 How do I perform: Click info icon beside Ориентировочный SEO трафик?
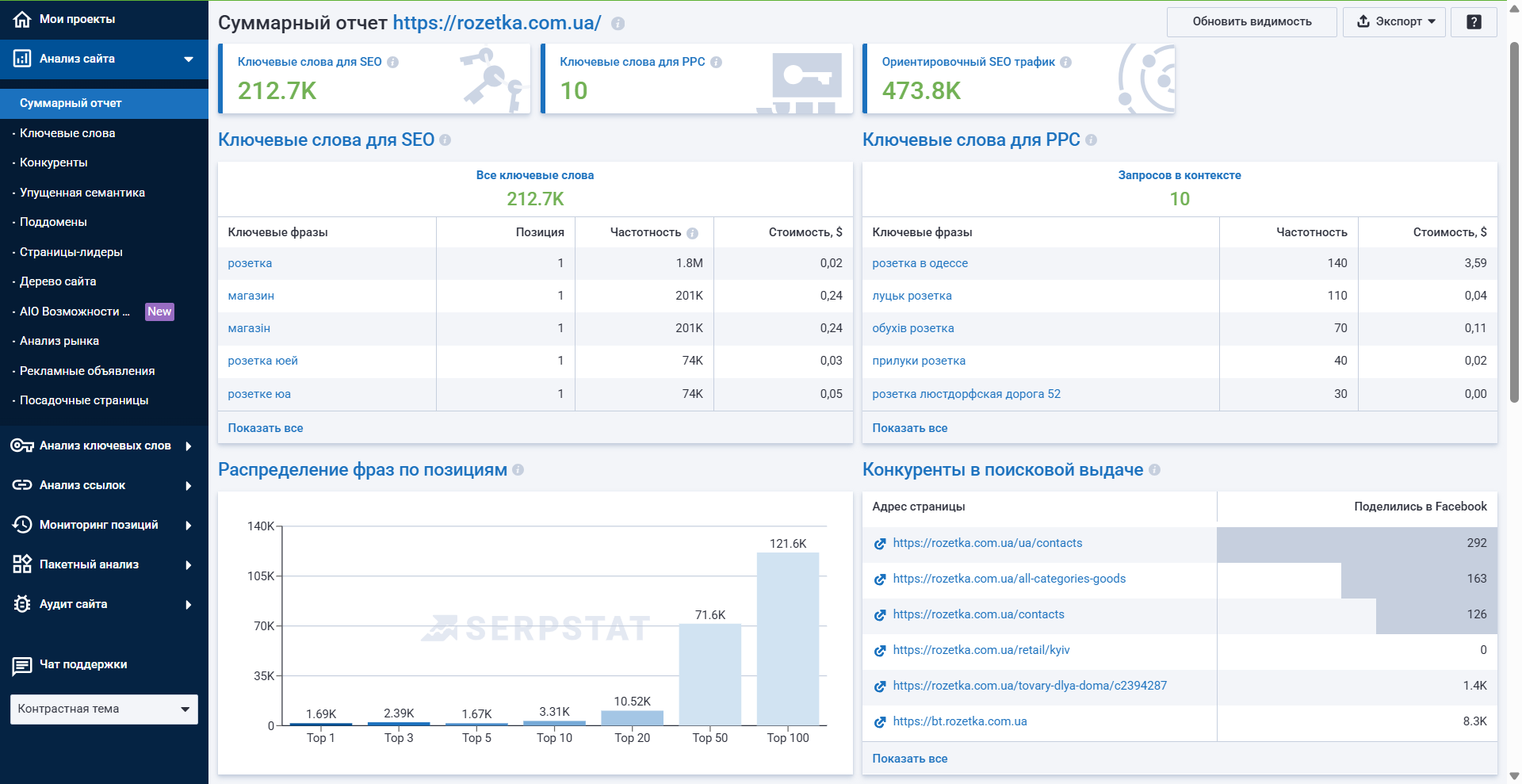click(1066, 63)
